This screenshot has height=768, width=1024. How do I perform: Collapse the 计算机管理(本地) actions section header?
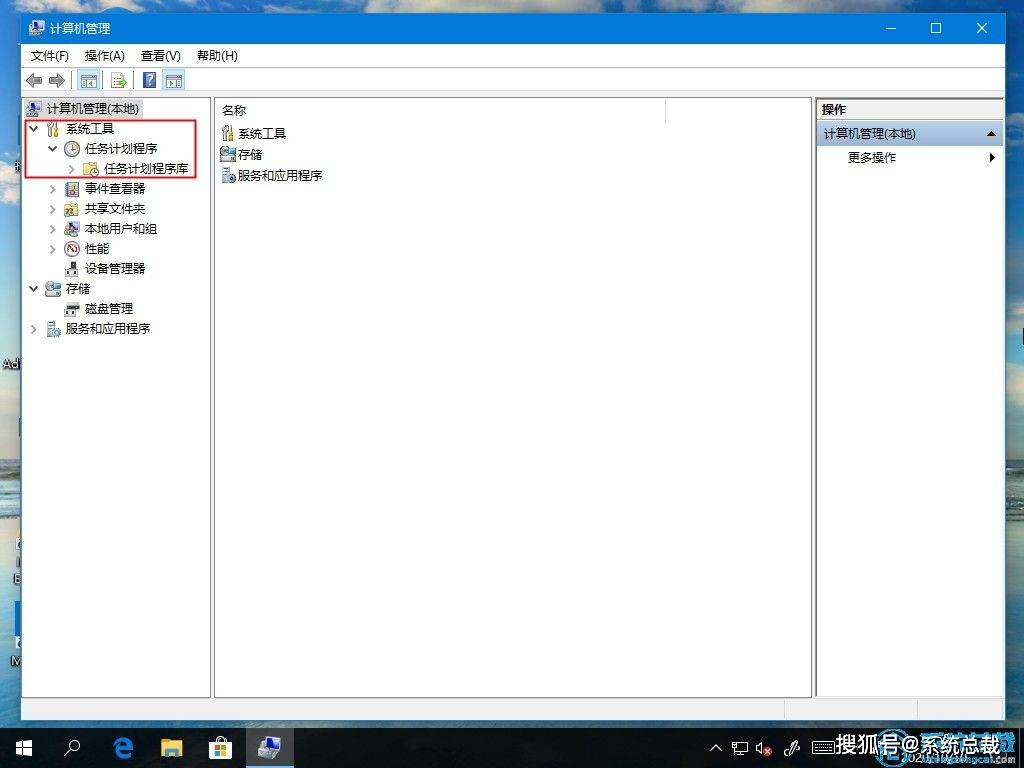[990, 134]
